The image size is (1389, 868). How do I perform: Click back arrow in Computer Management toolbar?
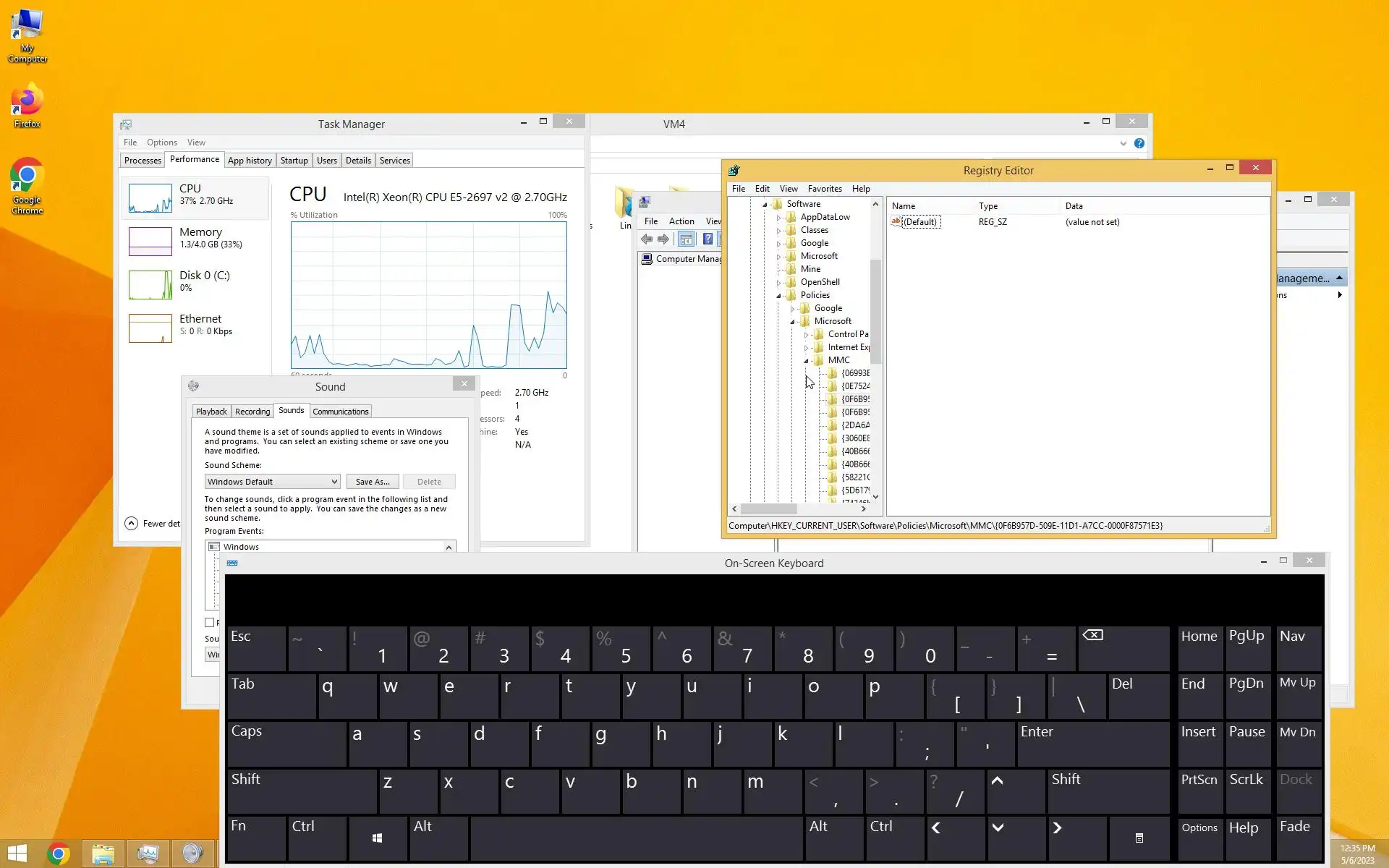(x=646, y=239)
